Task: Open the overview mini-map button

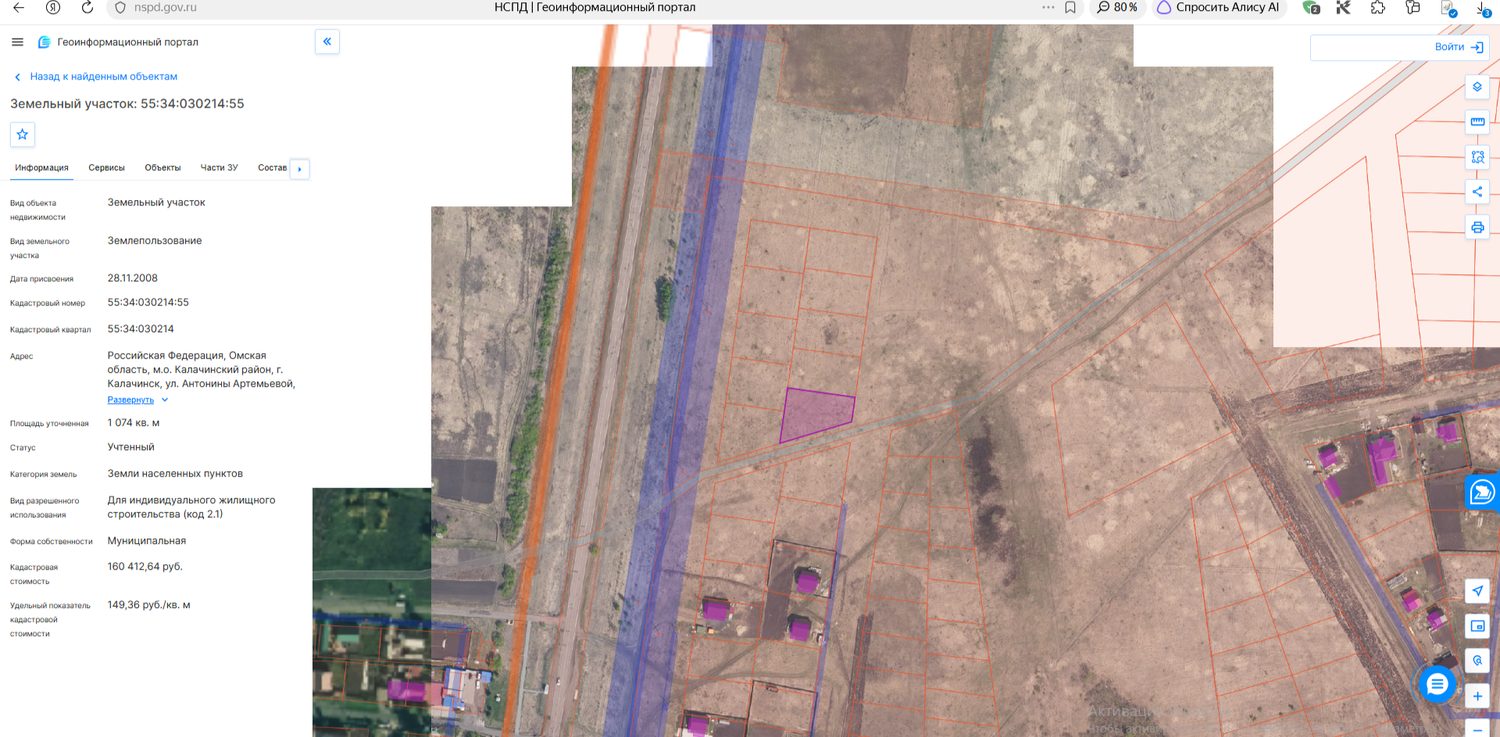Action: 1477,626
